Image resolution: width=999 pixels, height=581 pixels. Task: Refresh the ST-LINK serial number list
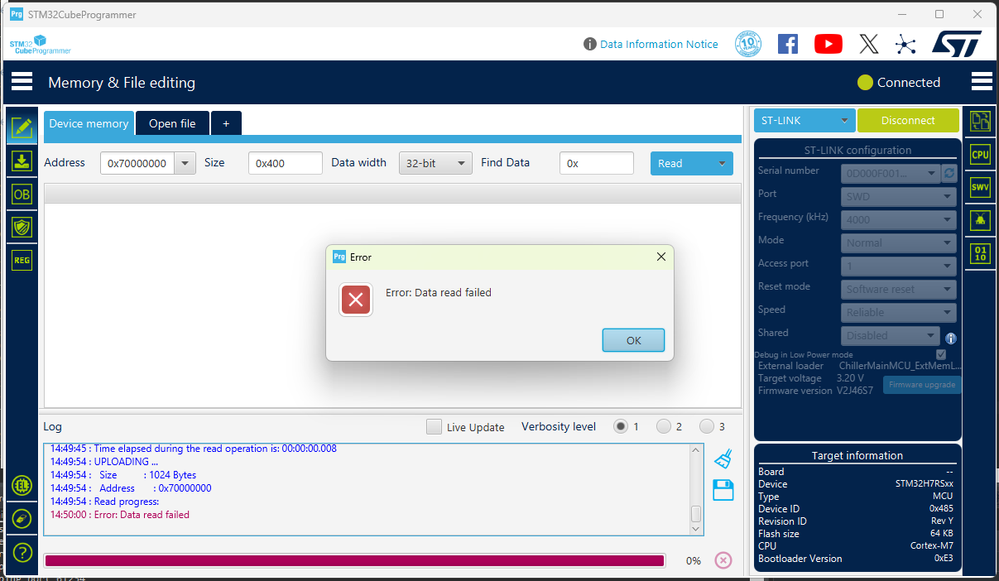click(x=949, y=173)
